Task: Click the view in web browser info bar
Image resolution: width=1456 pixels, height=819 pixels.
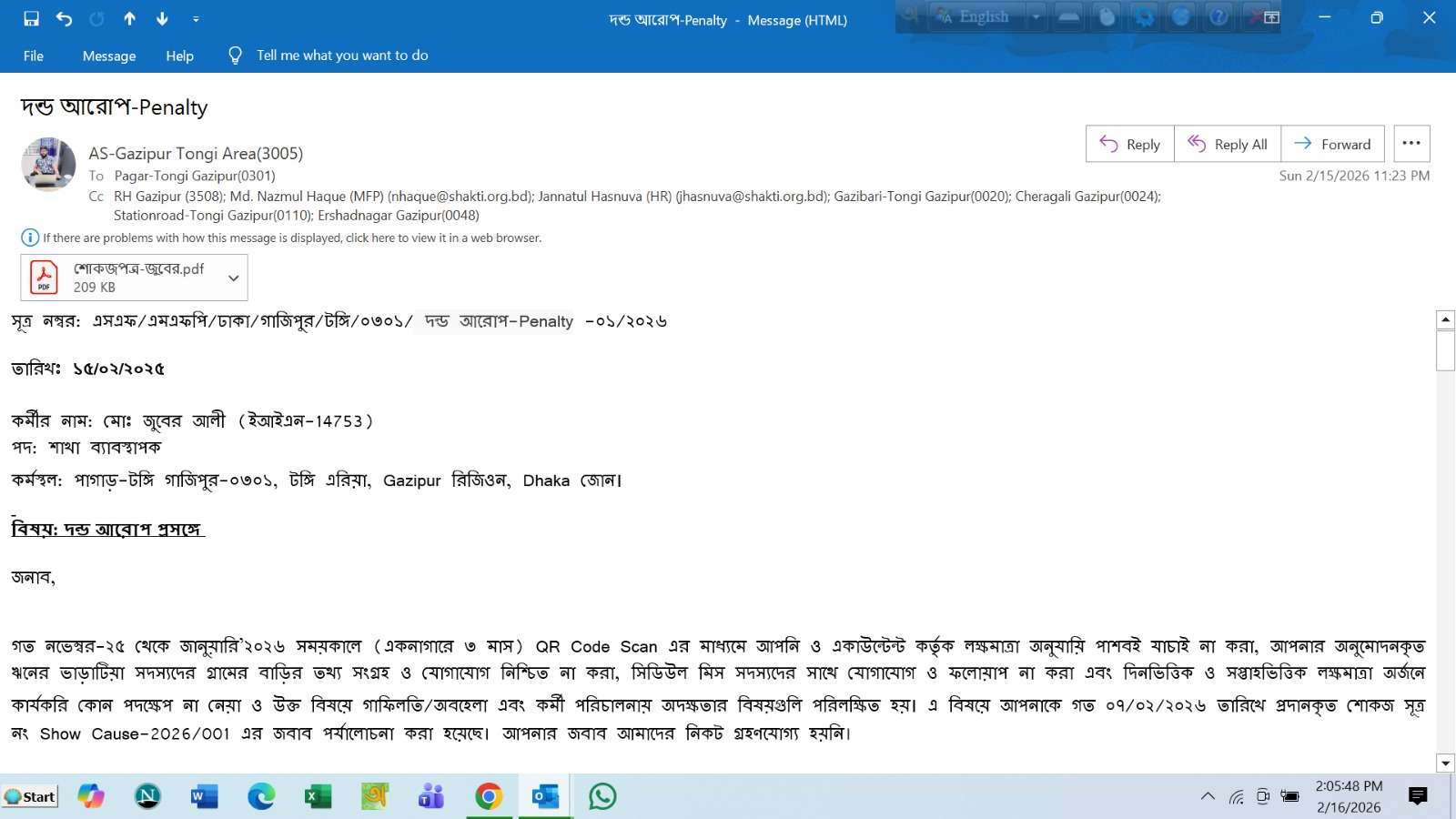Action: tap(291, 238)
